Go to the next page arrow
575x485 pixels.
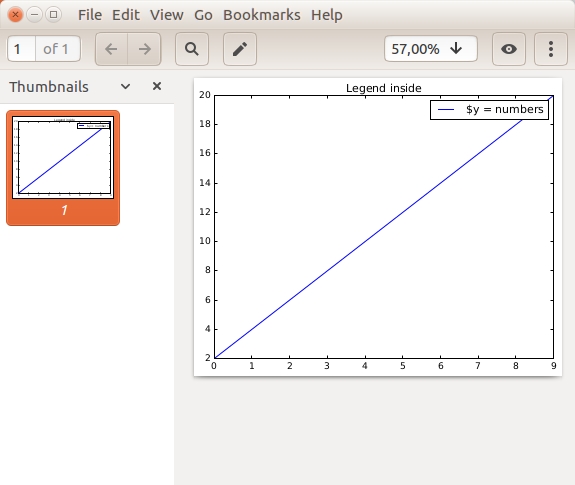tap(144, 49)
